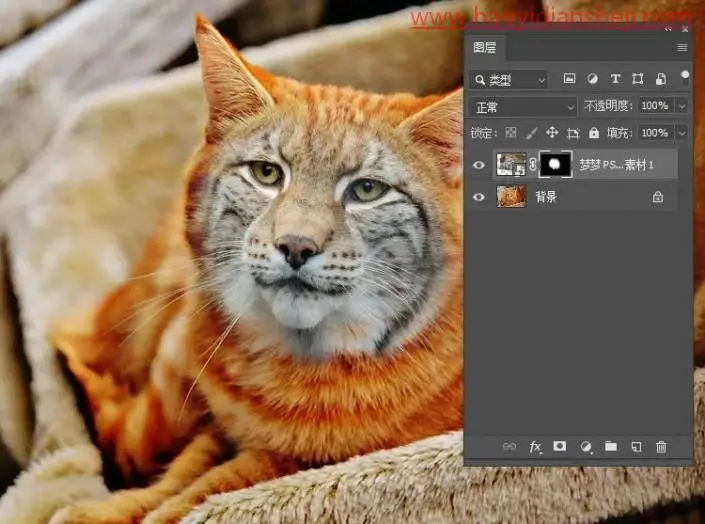Create a new layer icon

(x=636, y=447)
